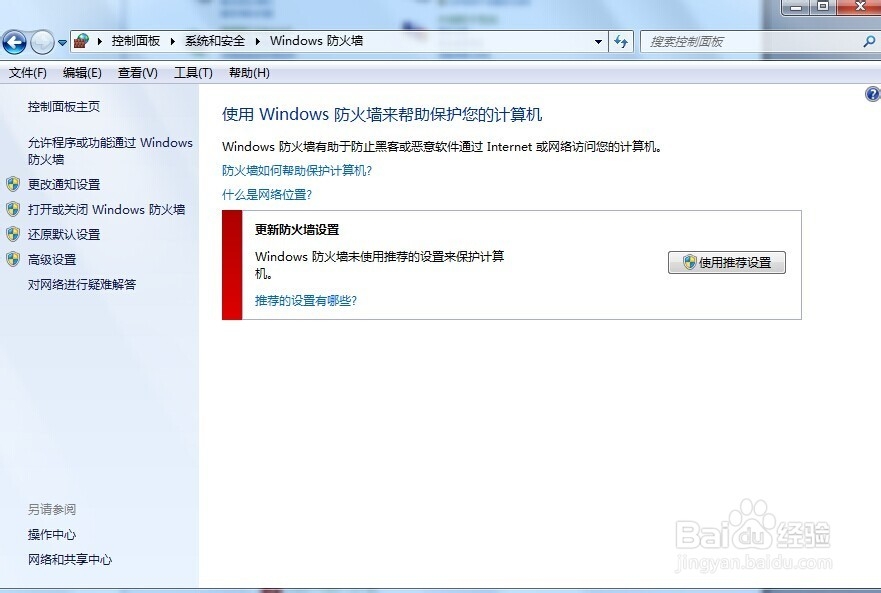Click the search magnifier icon
The image size is (881, 593).
pyautogui.click(x=869, y=42)
